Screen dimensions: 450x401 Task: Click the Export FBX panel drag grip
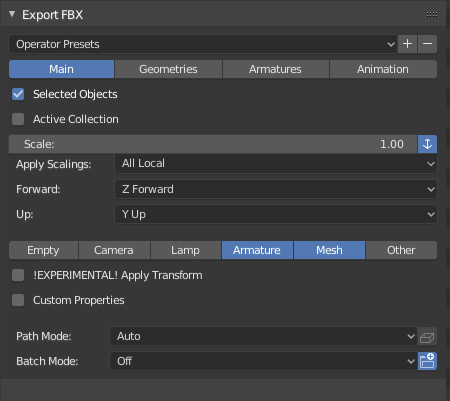pos(432,14)
